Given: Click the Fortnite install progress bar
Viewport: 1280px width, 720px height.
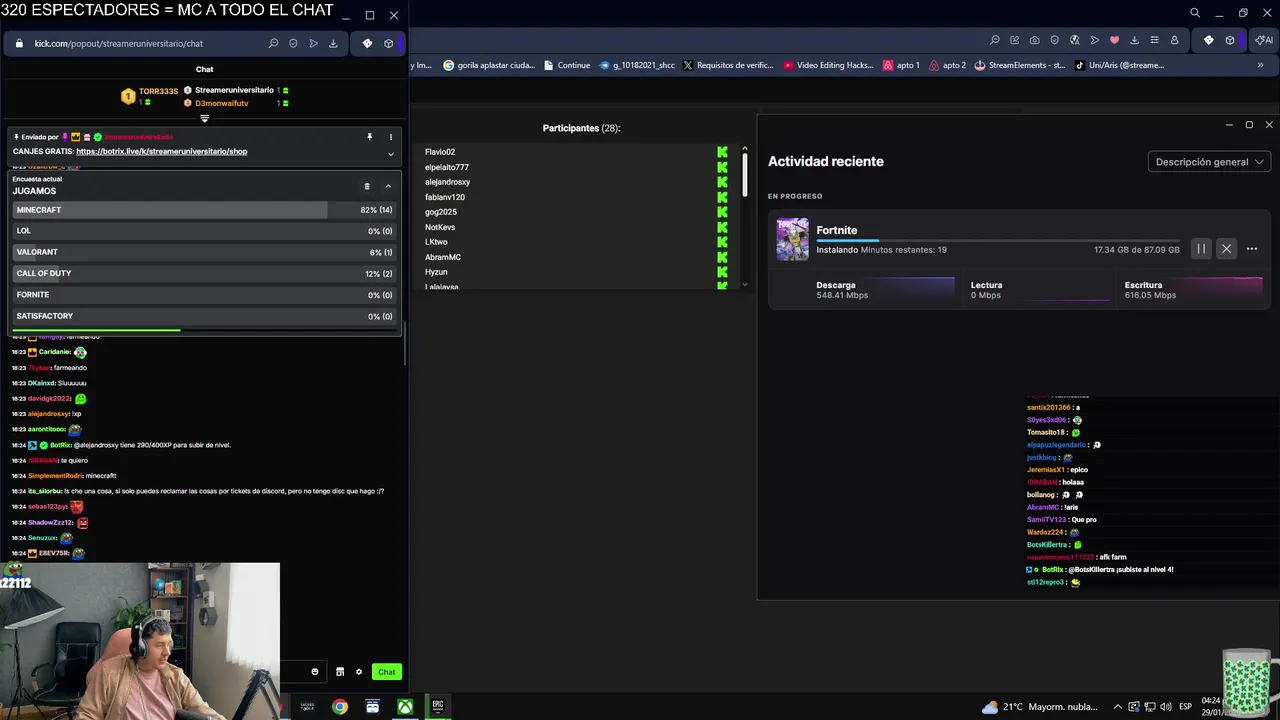Looking at the screenshot, I should [x=998, y=241].
